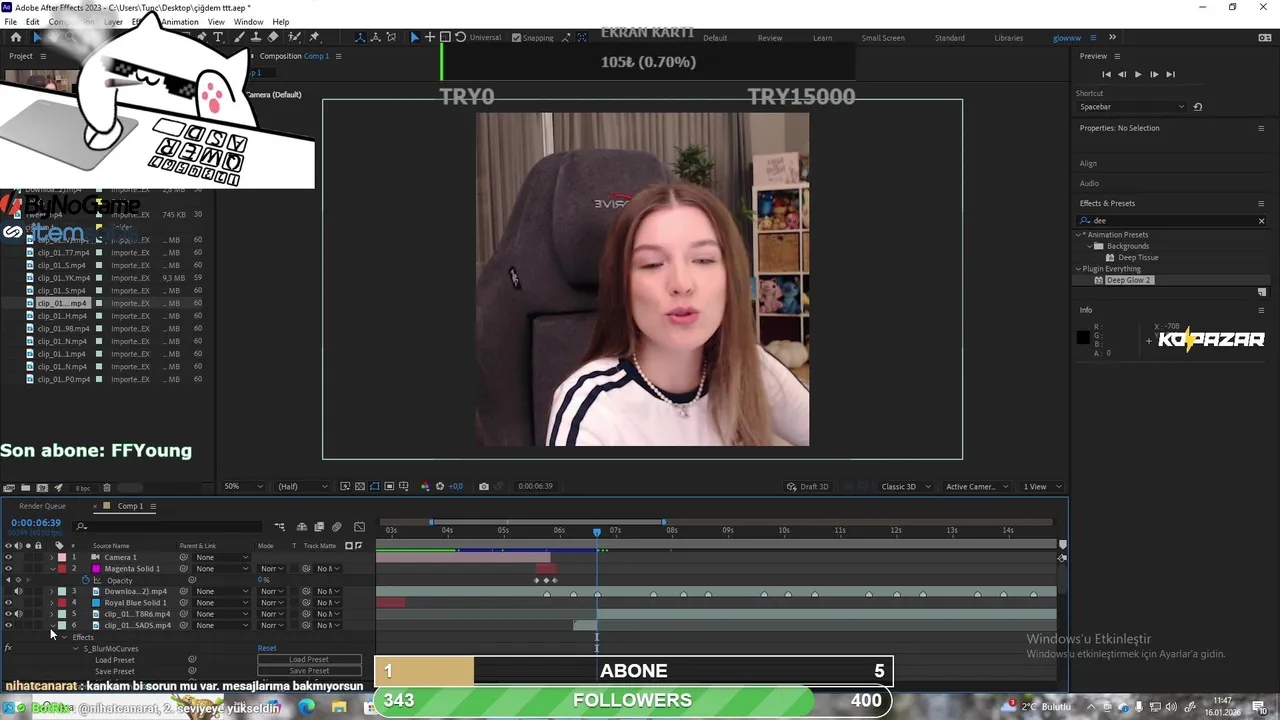Click the Reset shortcut icon in Preview panel
The width and height of the screenshot is (1280, 720).
click(1198, 107)
